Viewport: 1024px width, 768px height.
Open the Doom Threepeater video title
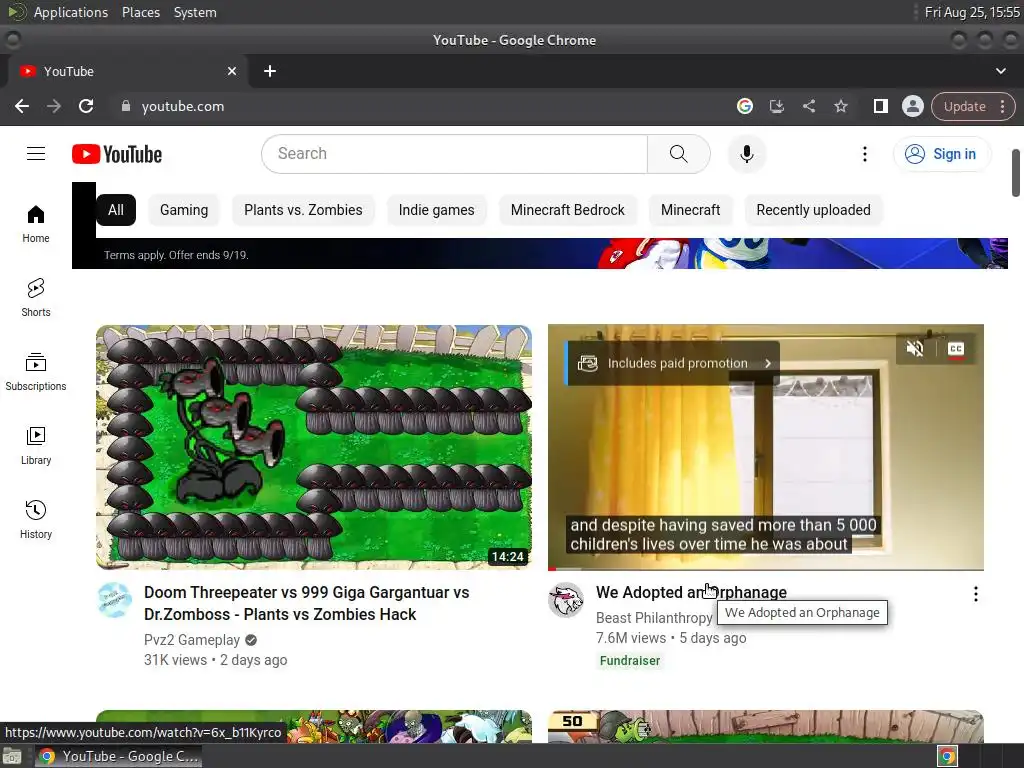pyautogui.click(x=306, y=603)
